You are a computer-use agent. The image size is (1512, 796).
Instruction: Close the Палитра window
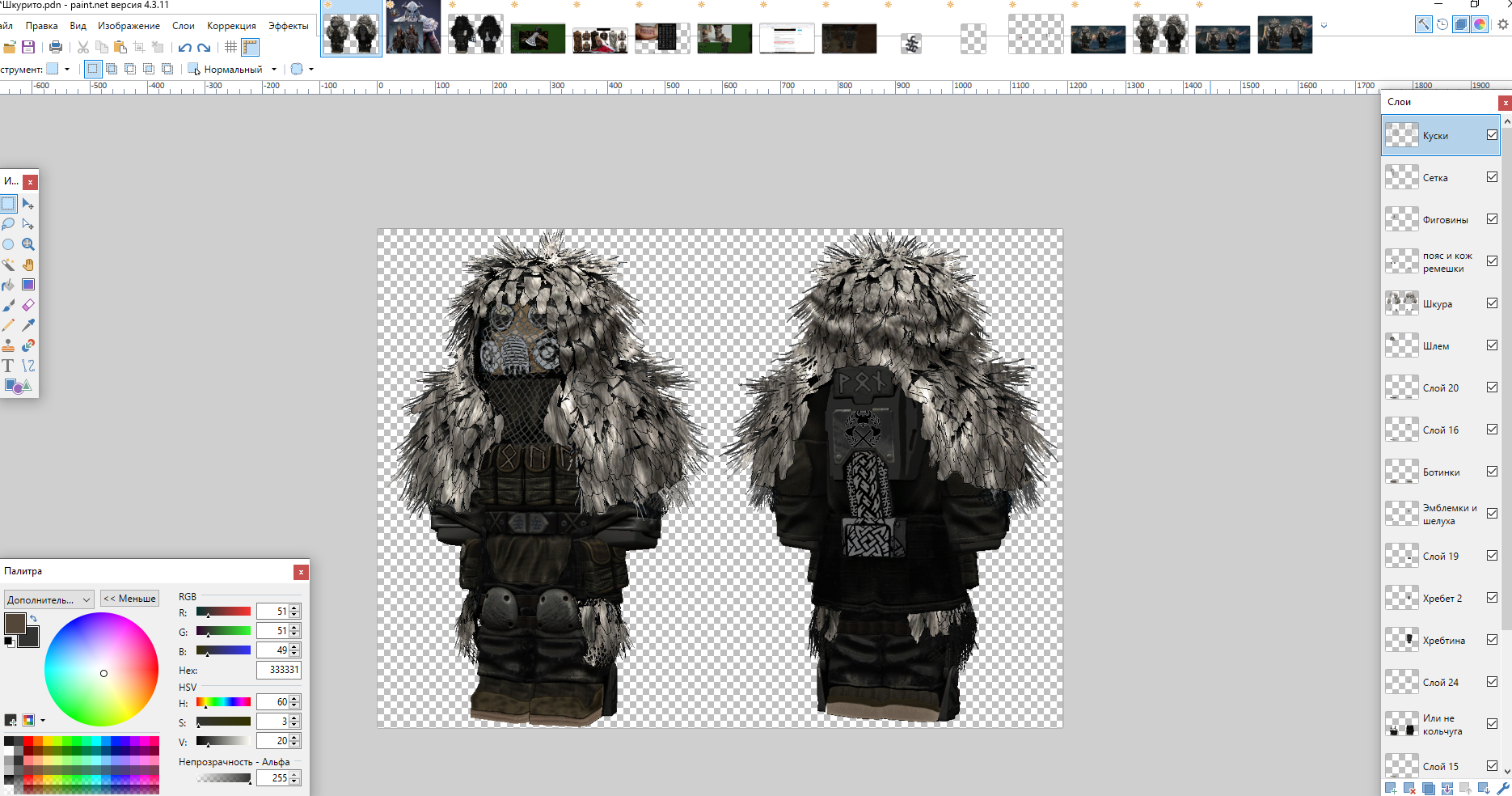pos(301,572)
